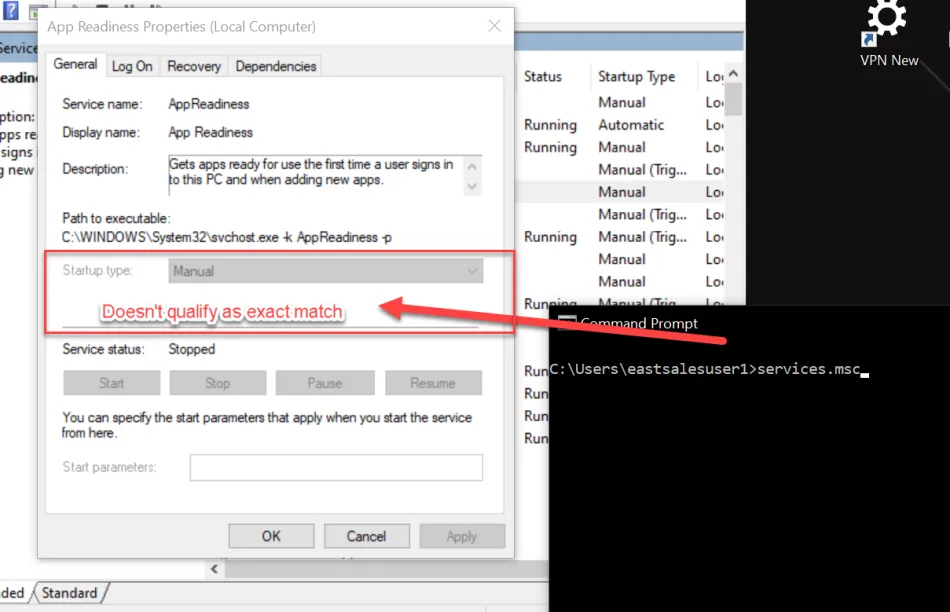
Task: Switch to the Log On tab
Action: 132,66
